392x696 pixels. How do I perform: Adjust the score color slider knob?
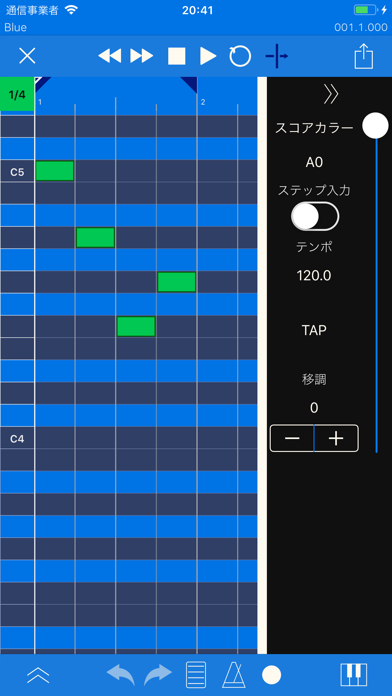click(376, 126)
